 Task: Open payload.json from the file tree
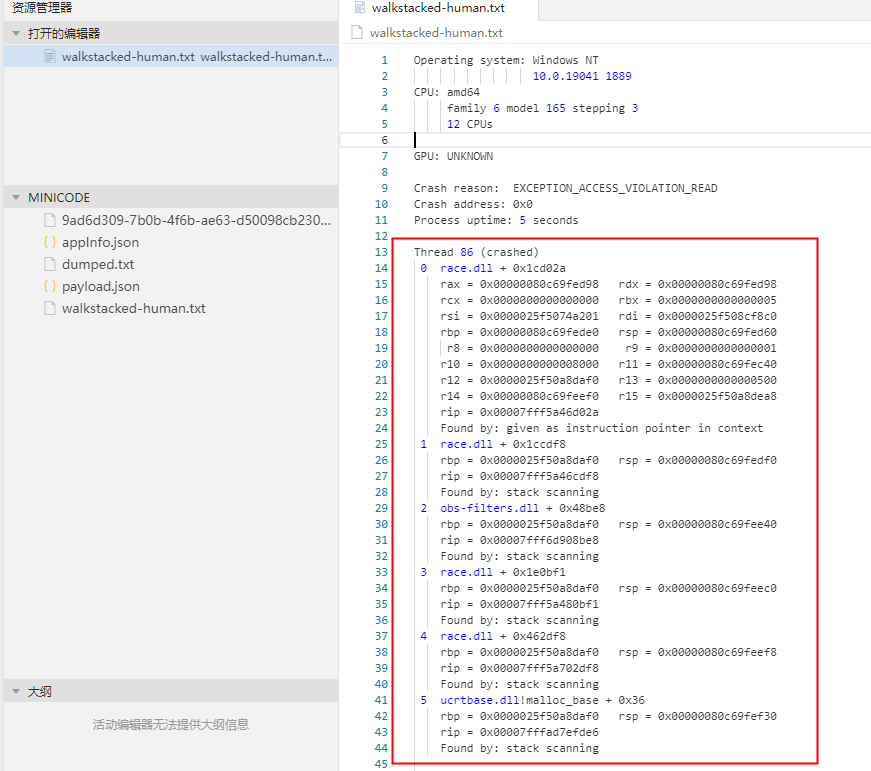pyautogui.click(x=101, y=287)
